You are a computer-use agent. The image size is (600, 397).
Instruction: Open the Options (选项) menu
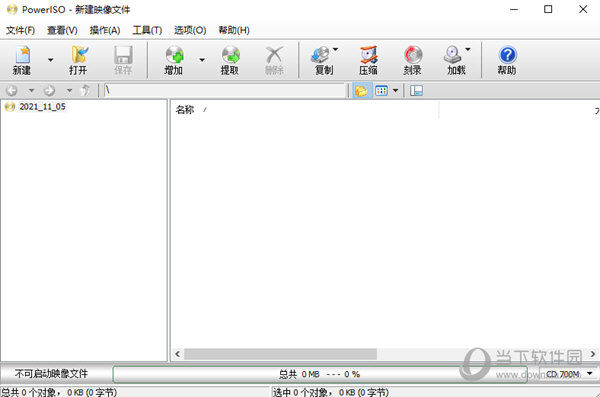coord(190,30)
